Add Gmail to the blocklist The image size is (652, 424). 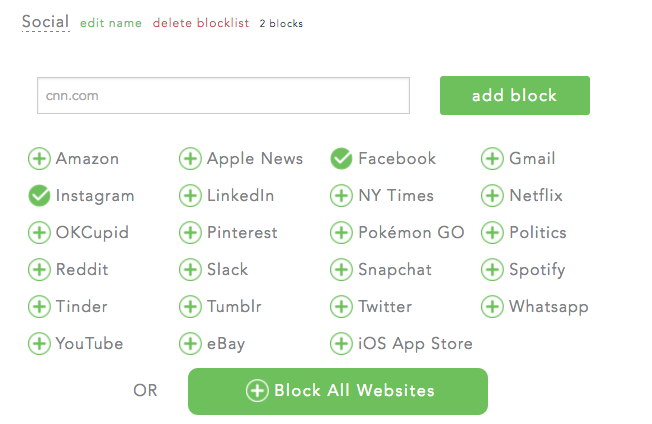pos(492,159)
